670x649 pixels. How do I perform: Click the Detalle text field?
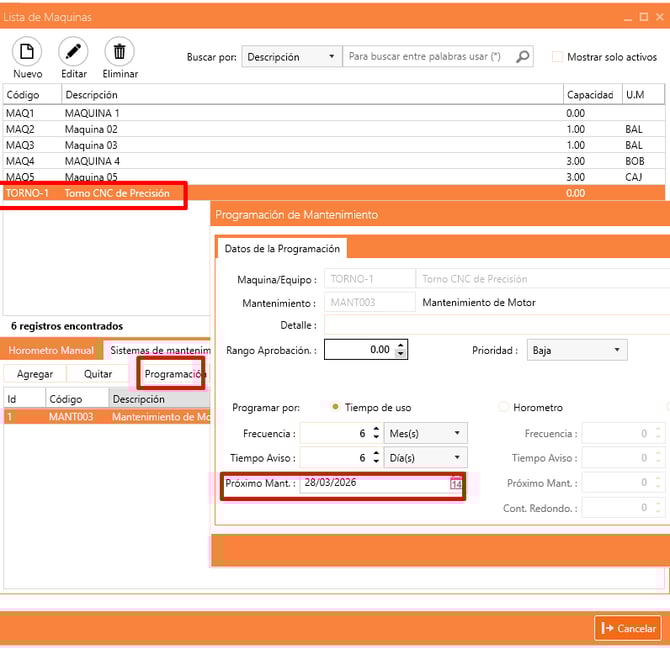(x=495, y=325)
